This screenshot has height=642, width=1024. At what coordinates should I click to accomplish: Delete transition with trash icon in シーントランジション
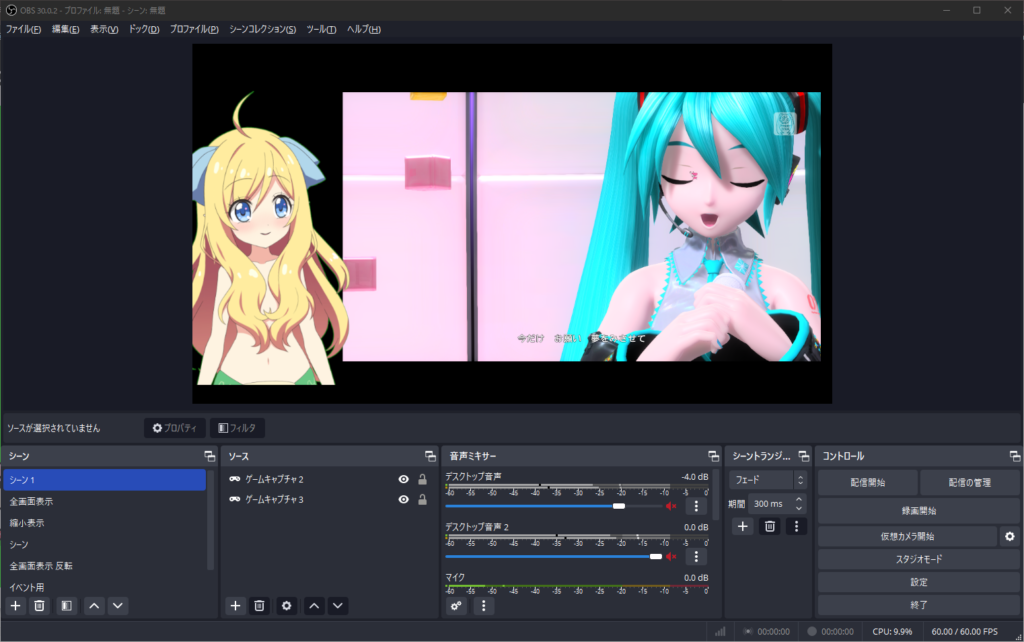pos(769,525)
